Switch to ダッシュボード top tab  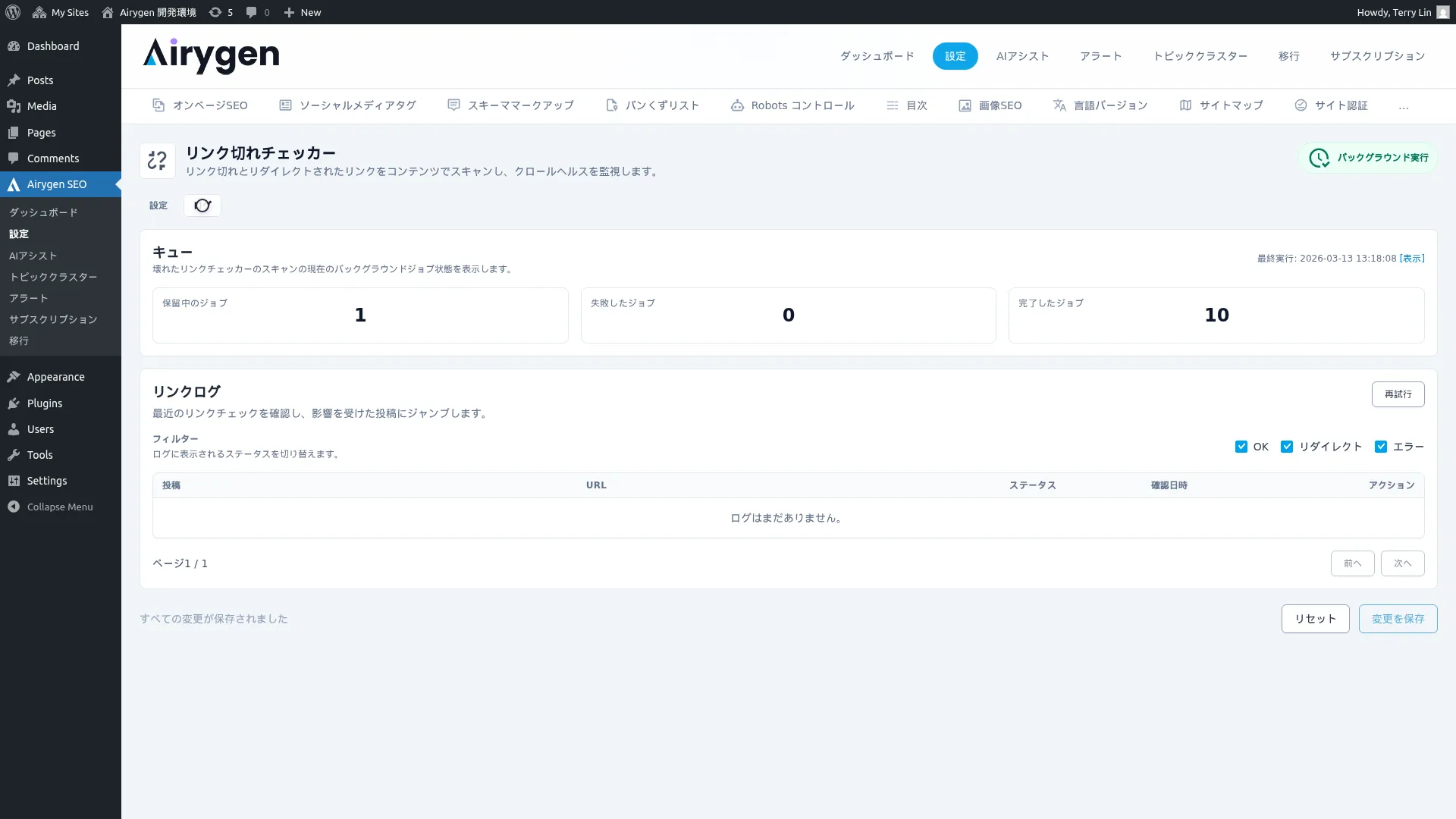[877, 56]
